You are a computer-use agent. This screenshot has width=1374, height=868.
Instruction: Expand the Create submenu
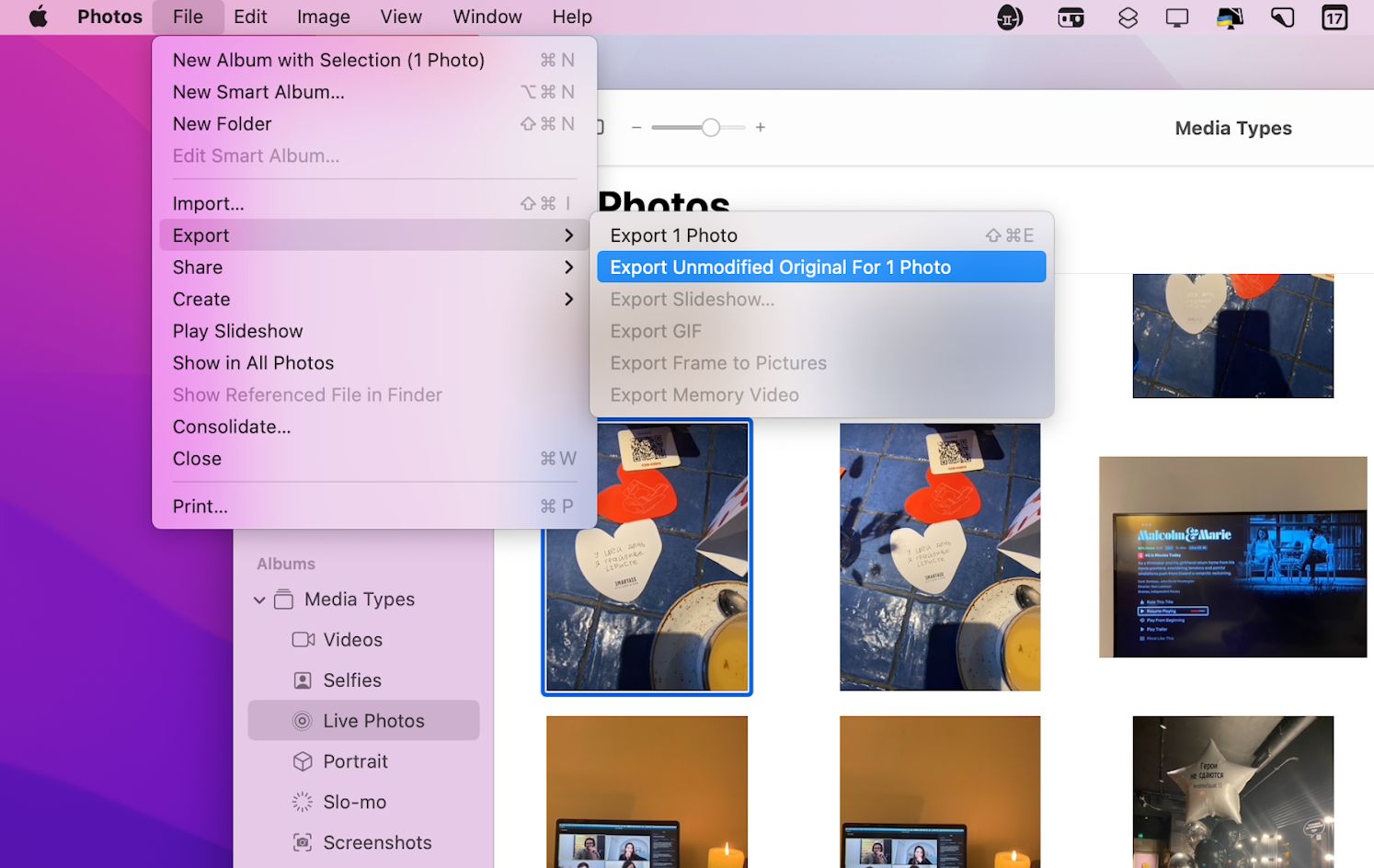pos(569,299)
